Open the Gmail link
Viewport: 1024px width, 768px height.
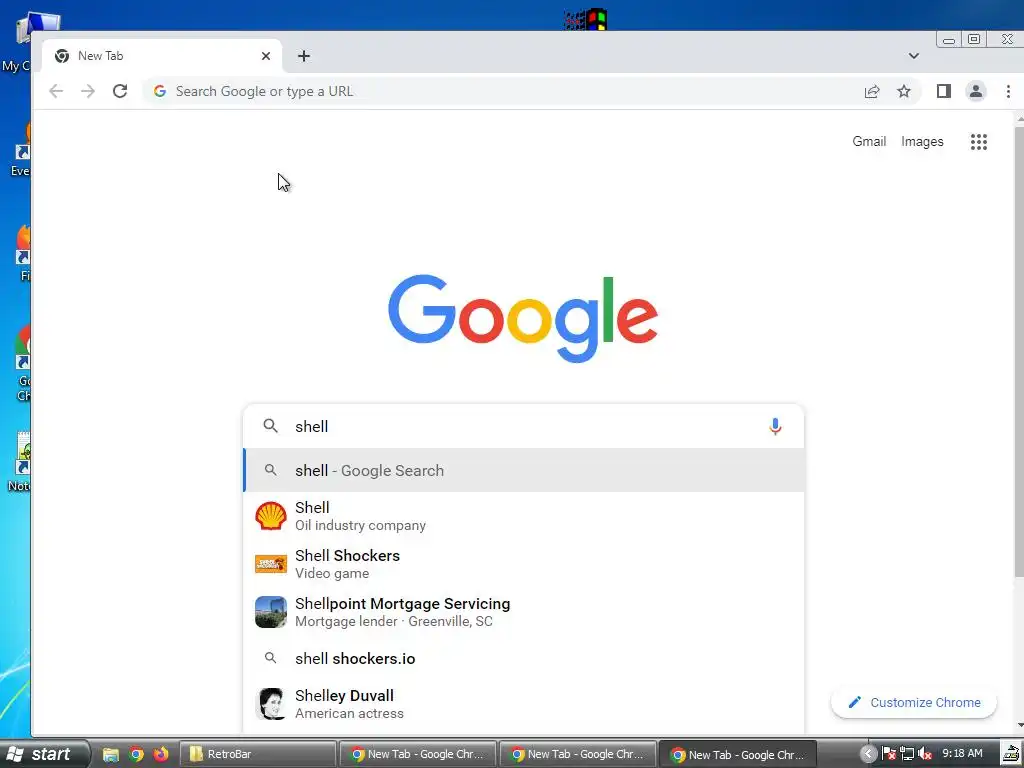pos(869,142)
